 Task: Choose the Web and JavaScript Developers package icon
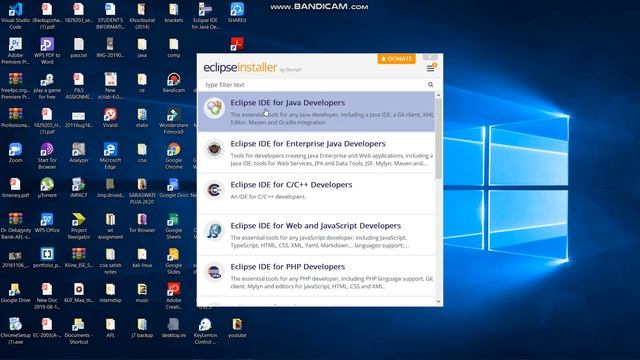tap(214, 231)
